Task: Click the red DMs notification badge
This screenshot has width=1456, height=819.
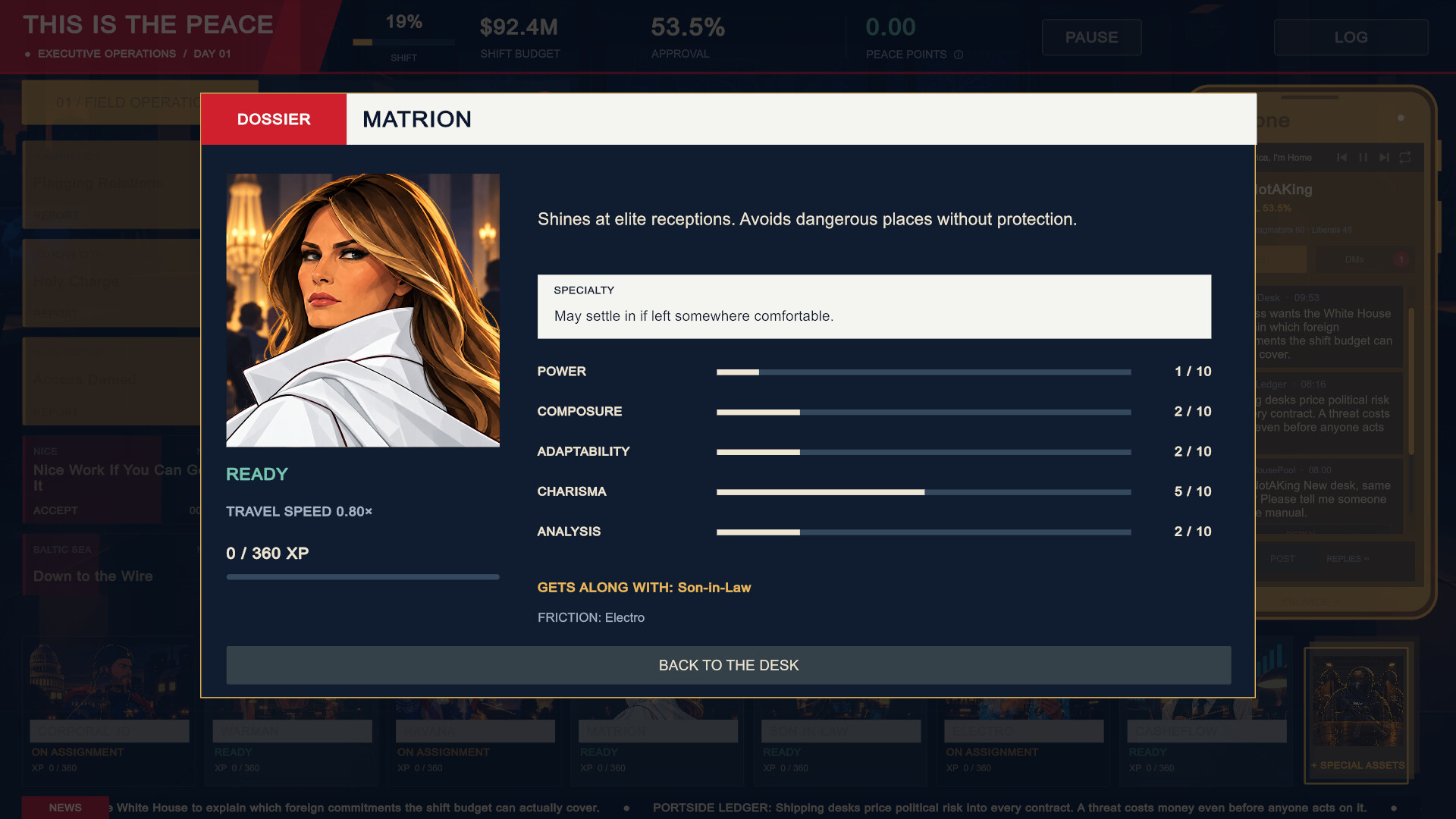Action: coord(1401,259)
